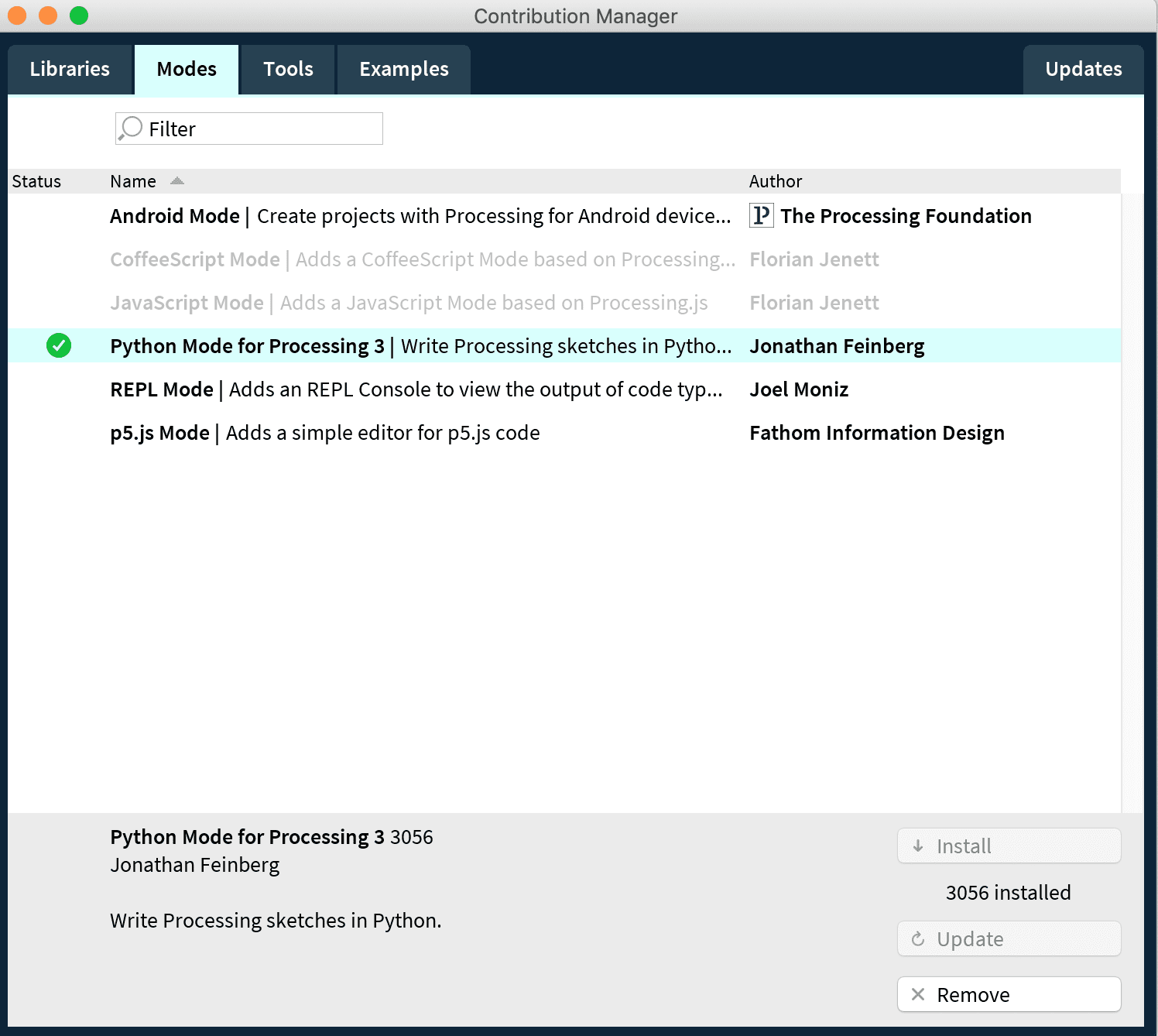Select the CoffeeScript Mode row

pos(422,259)
